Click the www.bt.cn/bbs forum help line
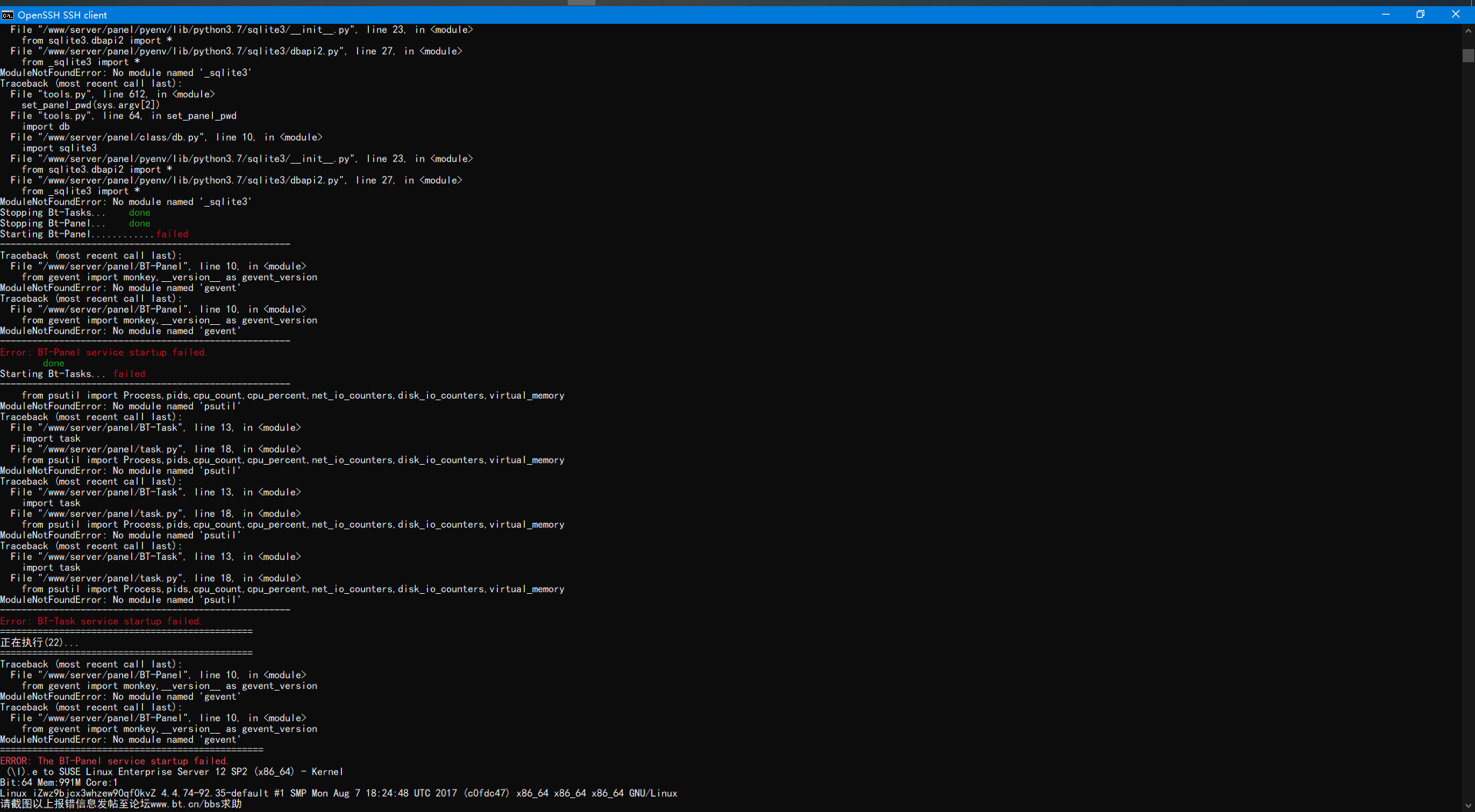This screenshot has width=1475, height=812. [x=121, y=804]
